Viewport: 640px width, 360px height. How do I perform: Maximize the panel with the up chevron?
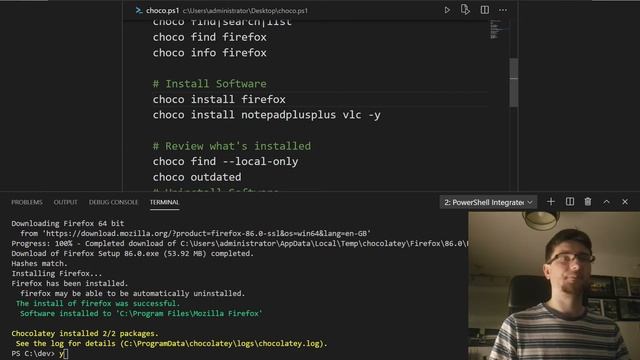pyautogui.click(x=607, y=202)
